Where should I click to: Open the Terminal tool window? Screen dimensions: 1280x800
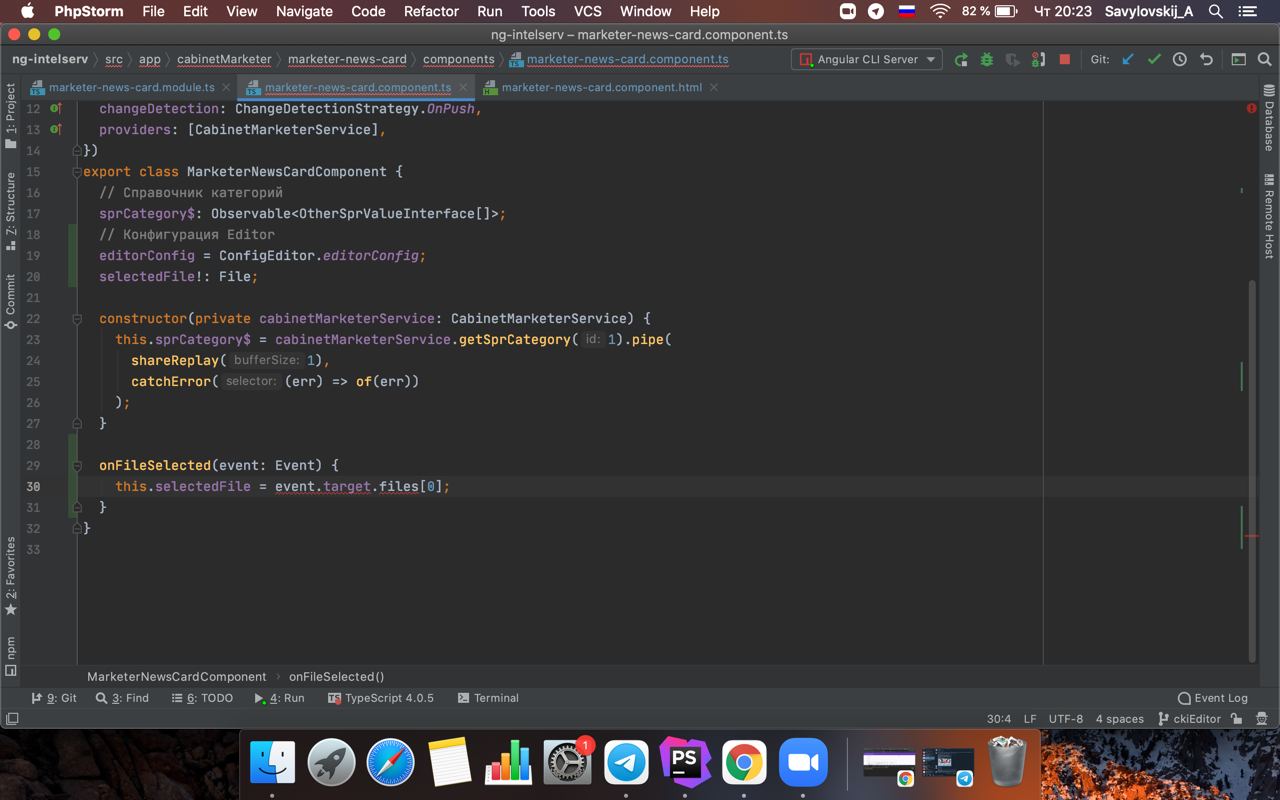(x=488, y=698)
